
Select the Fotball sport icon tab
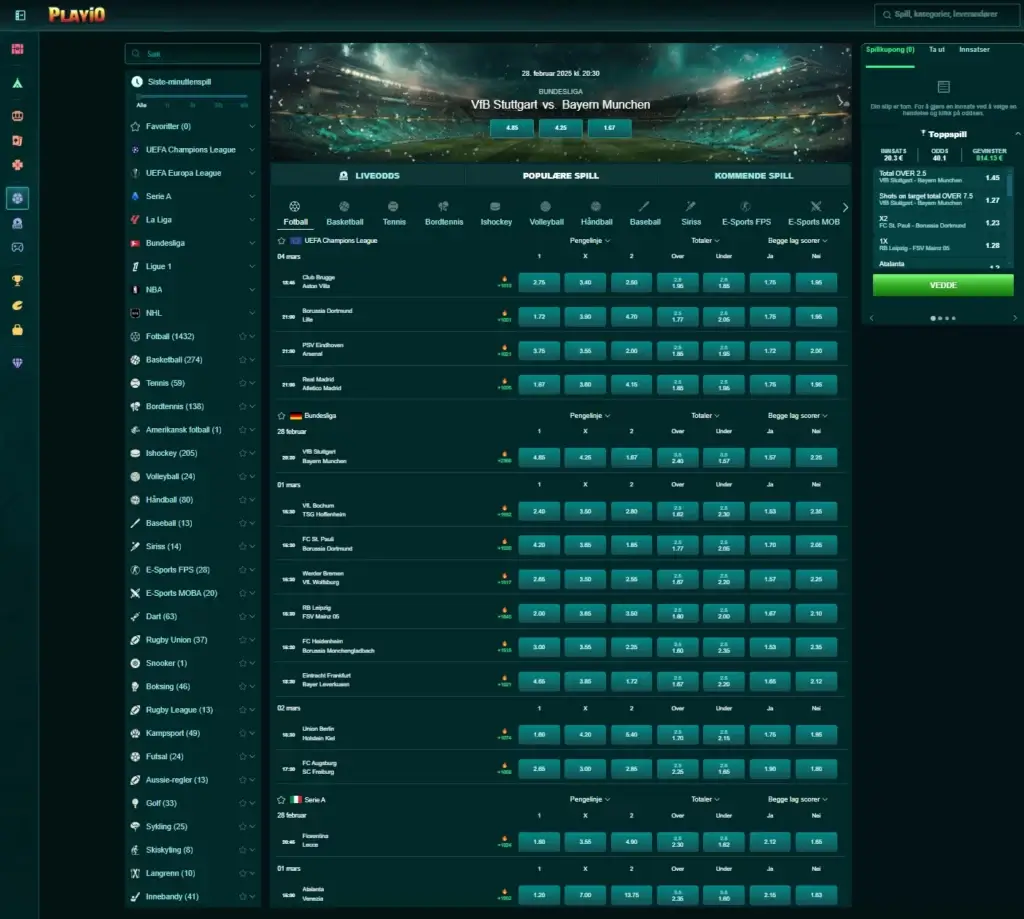295,214
